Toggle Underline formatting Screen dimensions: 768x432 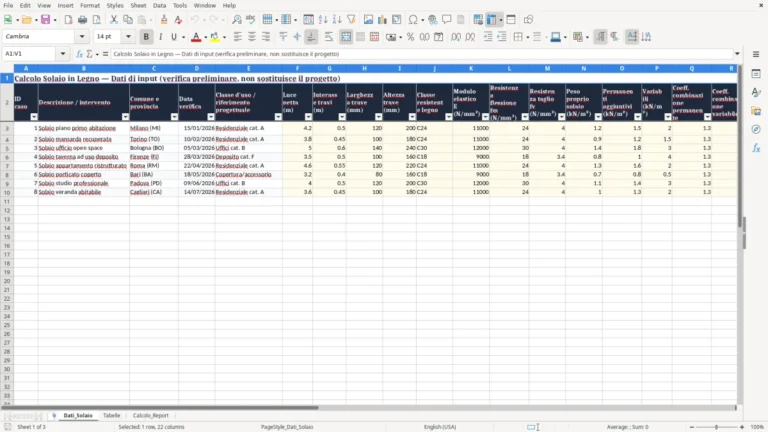tap(173, 37)
